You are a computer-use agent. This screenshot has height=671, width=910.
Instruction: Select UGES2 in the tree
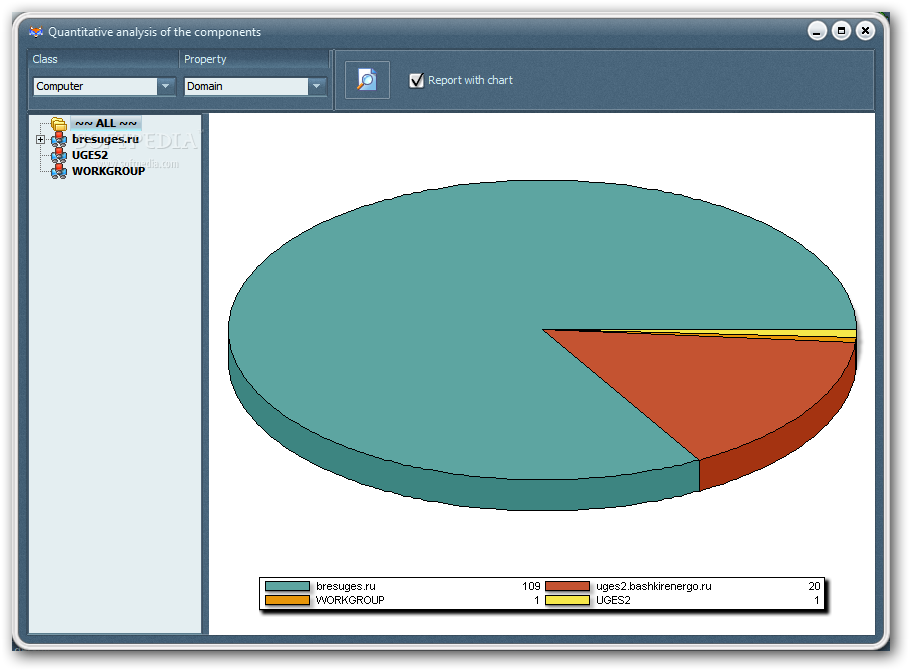90,155
